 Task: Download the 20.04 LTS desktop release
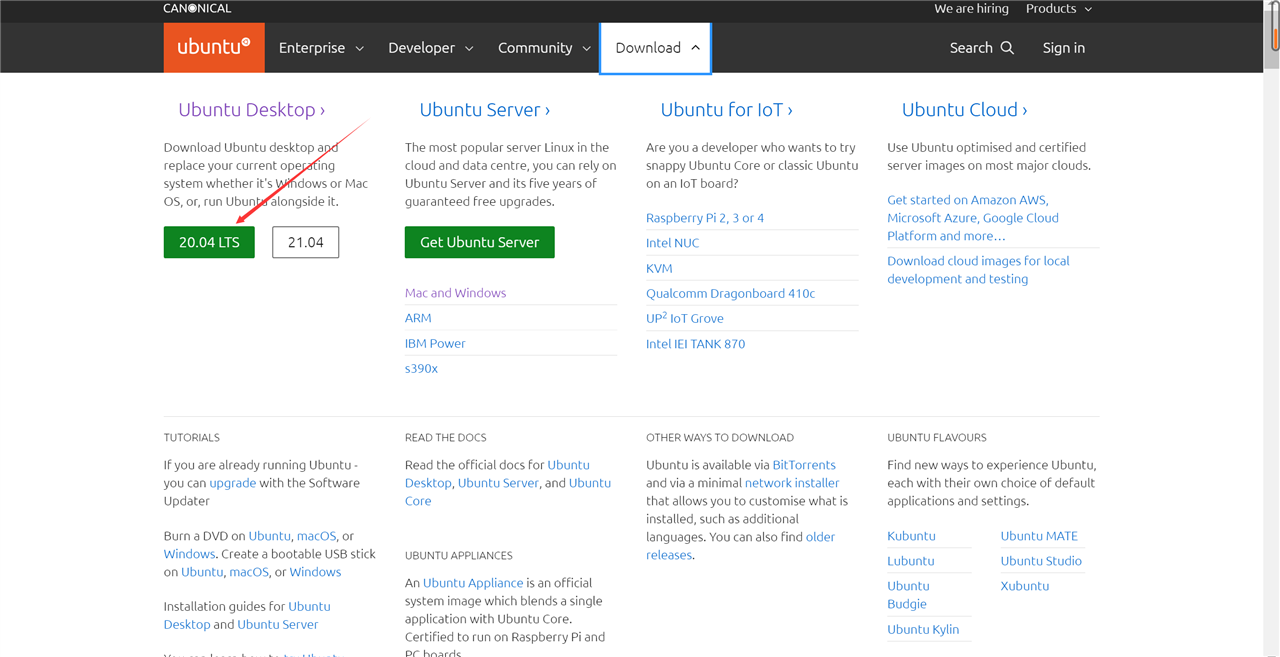(x=209, y=242)
